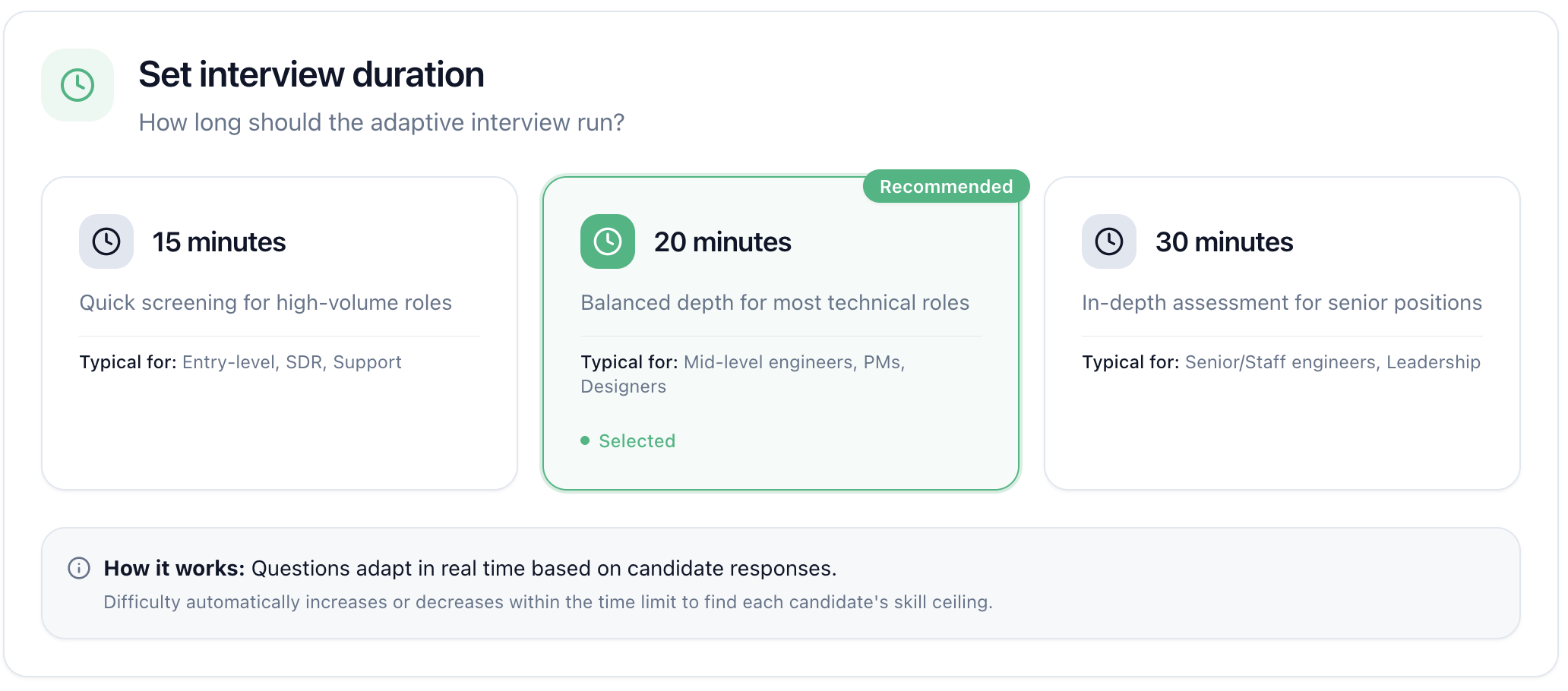Click the 30 minutes title text
1568x691 pixels.
[x=1224, y=242]
